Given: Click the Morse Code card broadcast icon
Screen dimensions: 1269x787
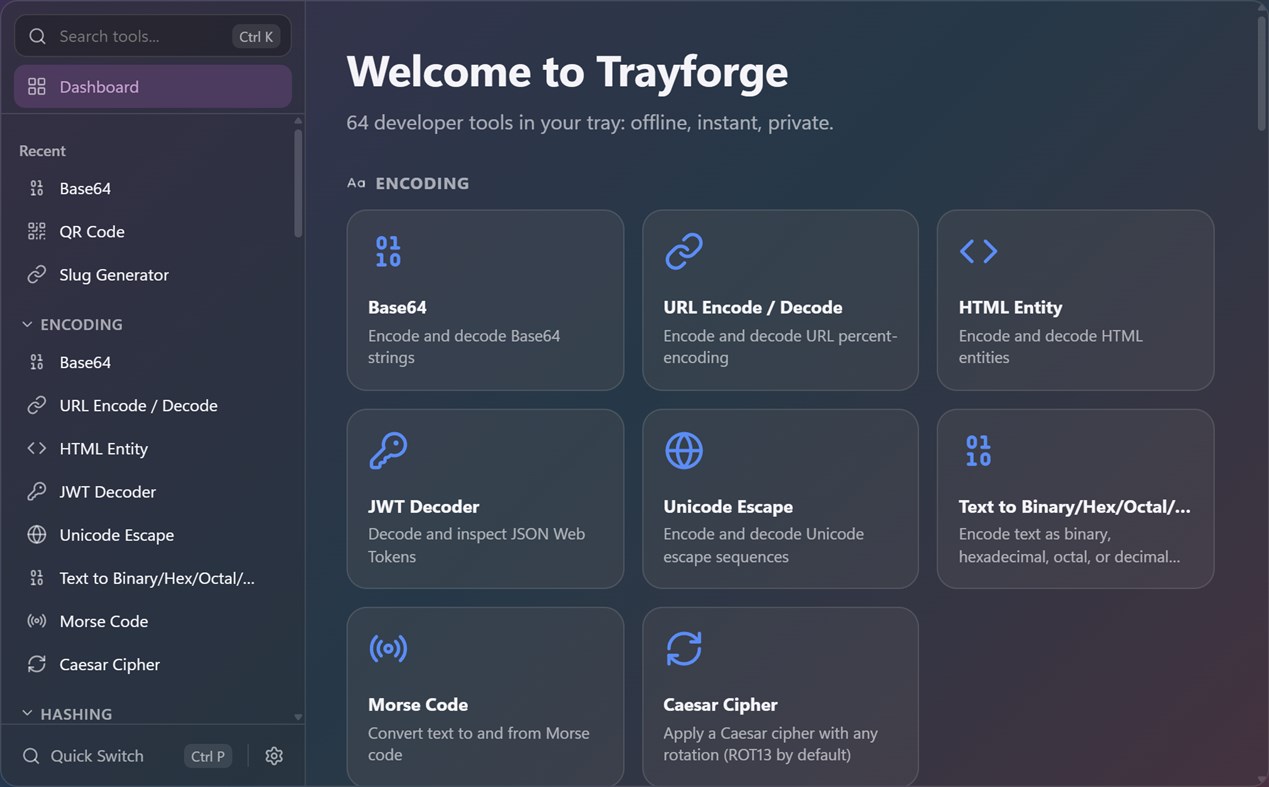Looking at the screenshot, I should 388,648.
